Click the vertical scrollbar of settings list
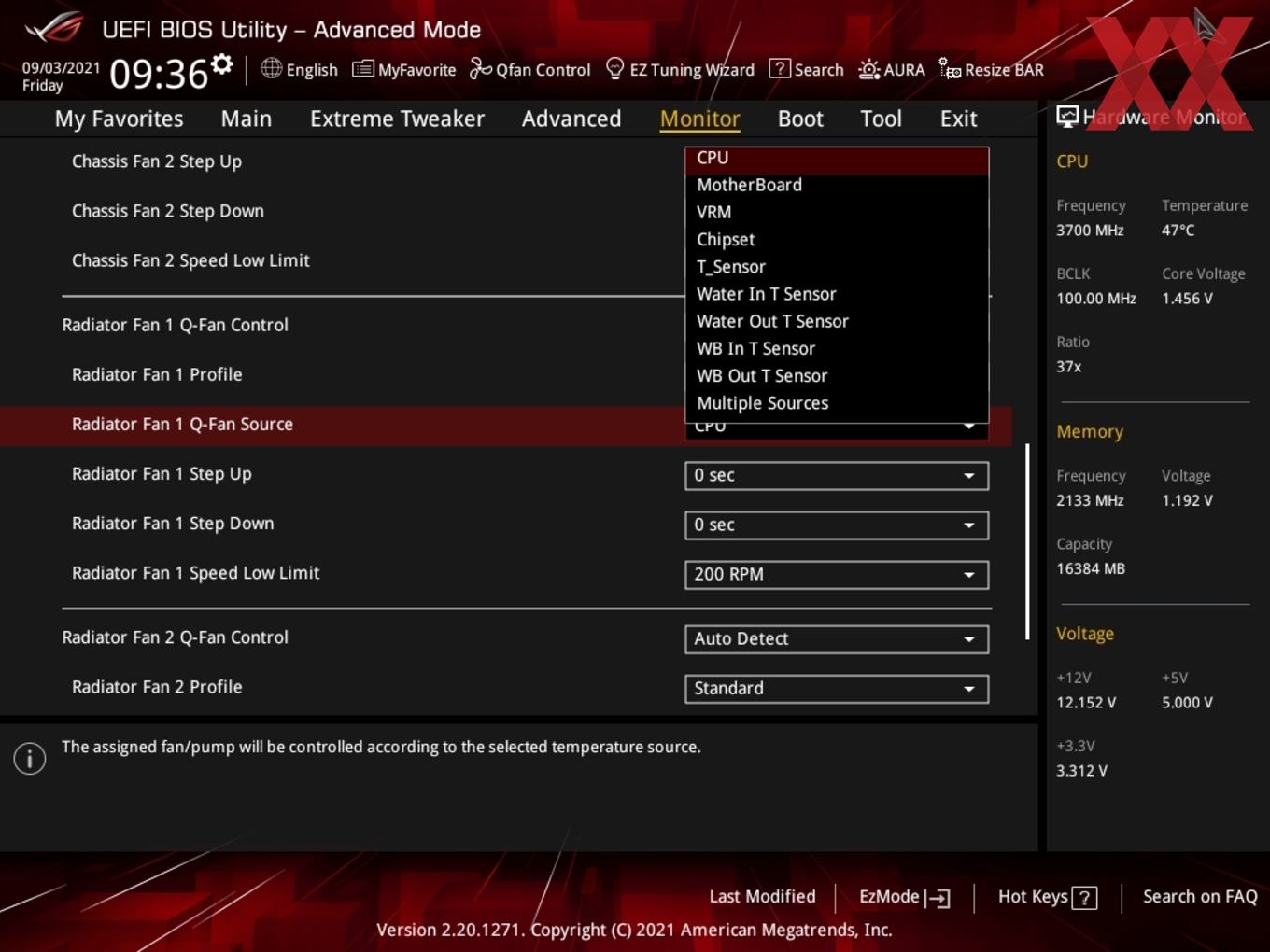Image resolution: width=1270 pixels, height=952 pixels. [1027, 541]
